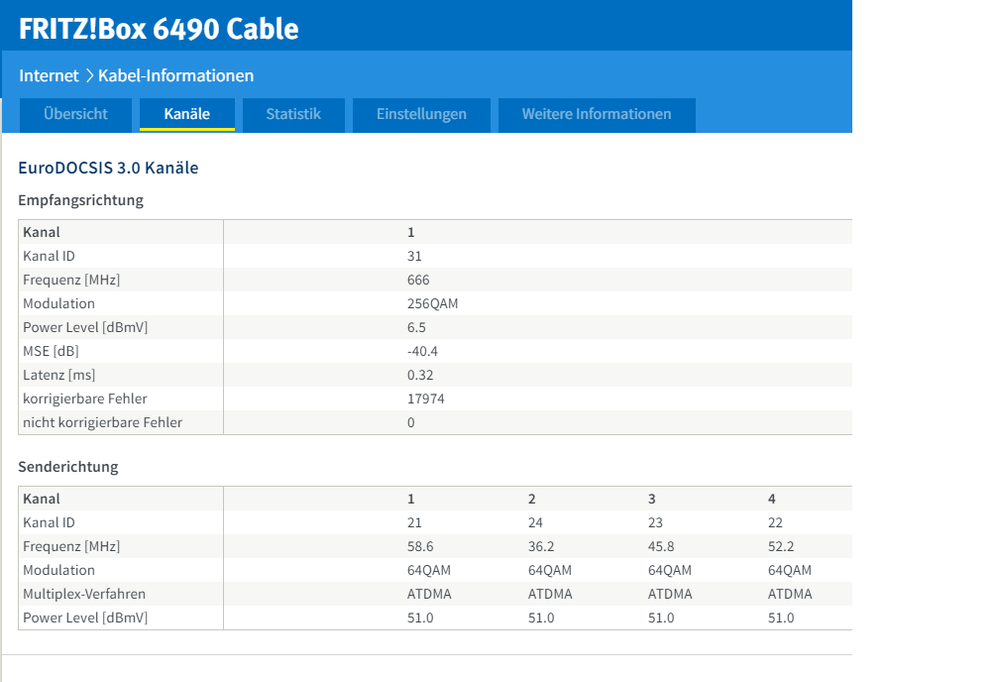
Task: Click the MSE [dB] row label
Action: pos(51,351)
